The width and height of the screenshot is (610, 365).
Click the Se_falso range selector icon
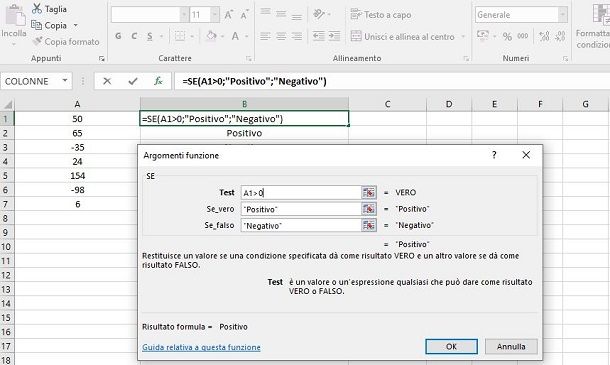369,225
